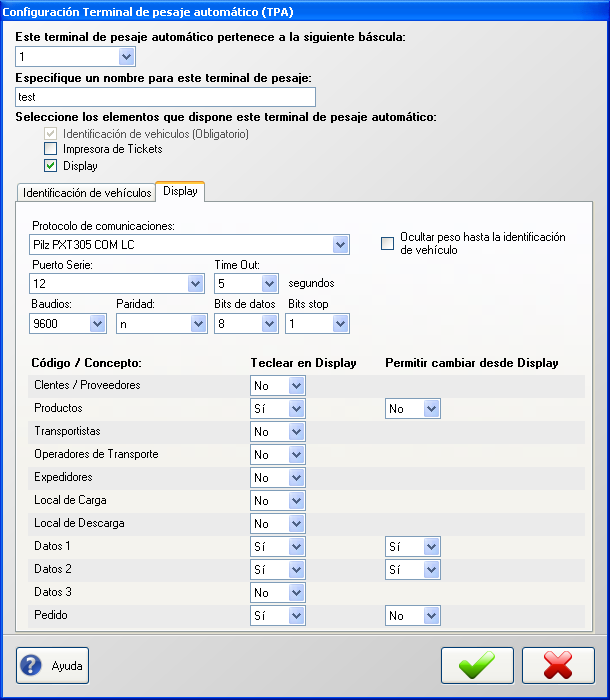
Task: Change Clentes / Proveedores Teclear en Display option
Action: click(x=278, y=386)
